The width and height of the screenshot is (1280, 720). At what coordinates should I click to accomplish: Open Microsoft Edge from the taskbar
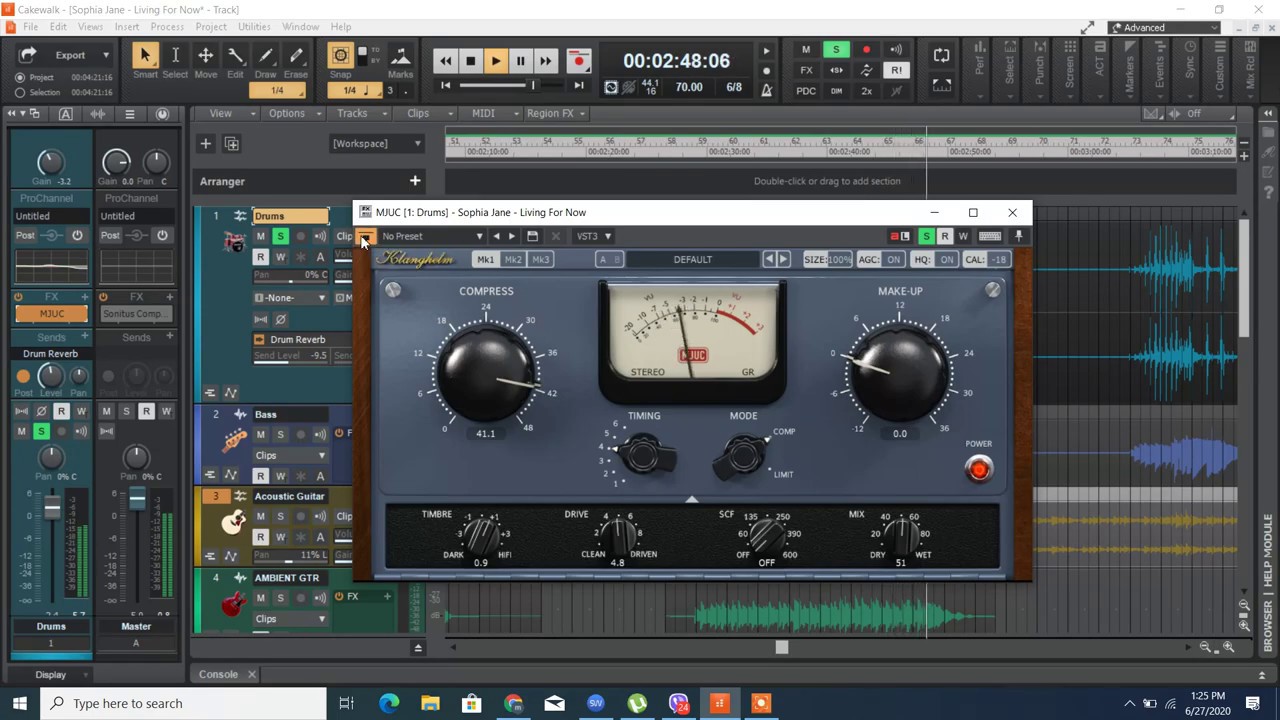pyautogui.click(x=388, y=703)
